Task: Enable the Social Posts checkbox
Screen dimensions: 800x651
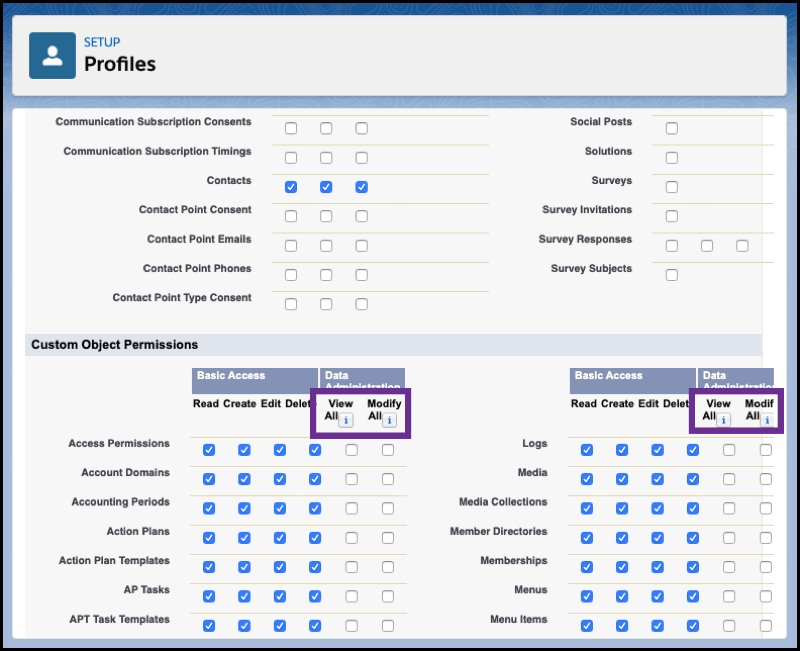Action: coord(671,128)
